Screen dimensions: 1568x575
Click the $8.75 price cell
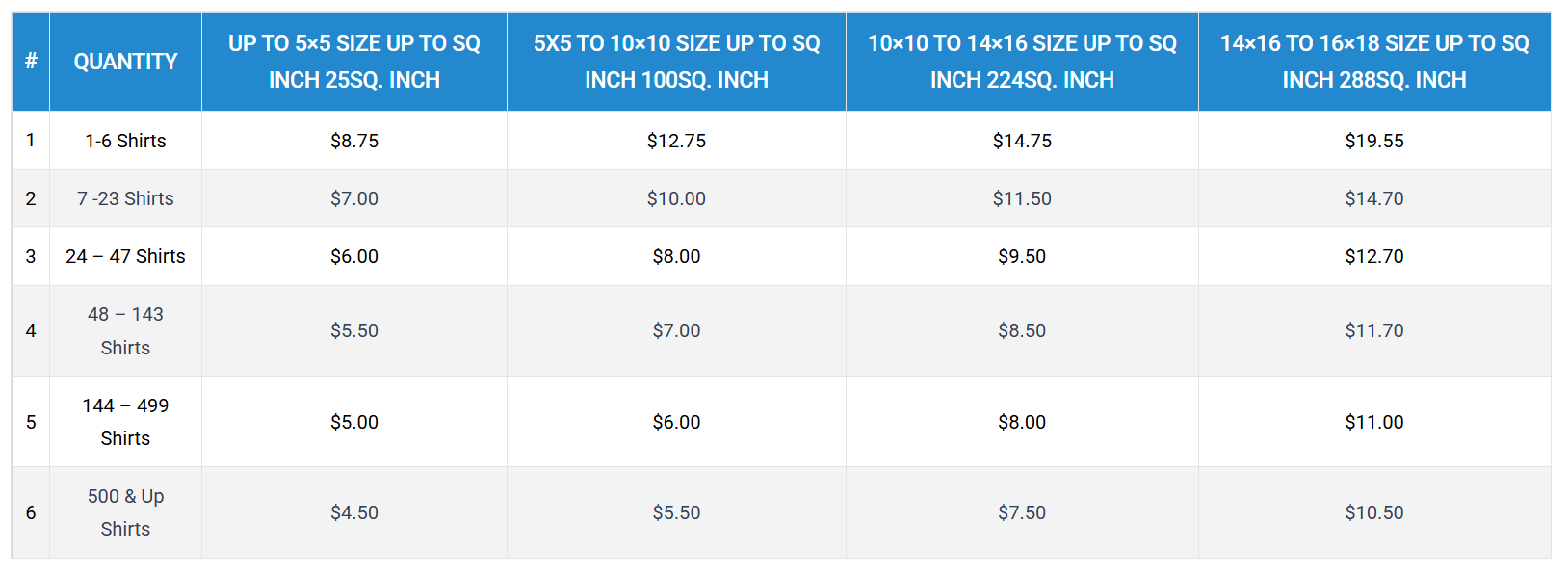[x=354, y=141]
